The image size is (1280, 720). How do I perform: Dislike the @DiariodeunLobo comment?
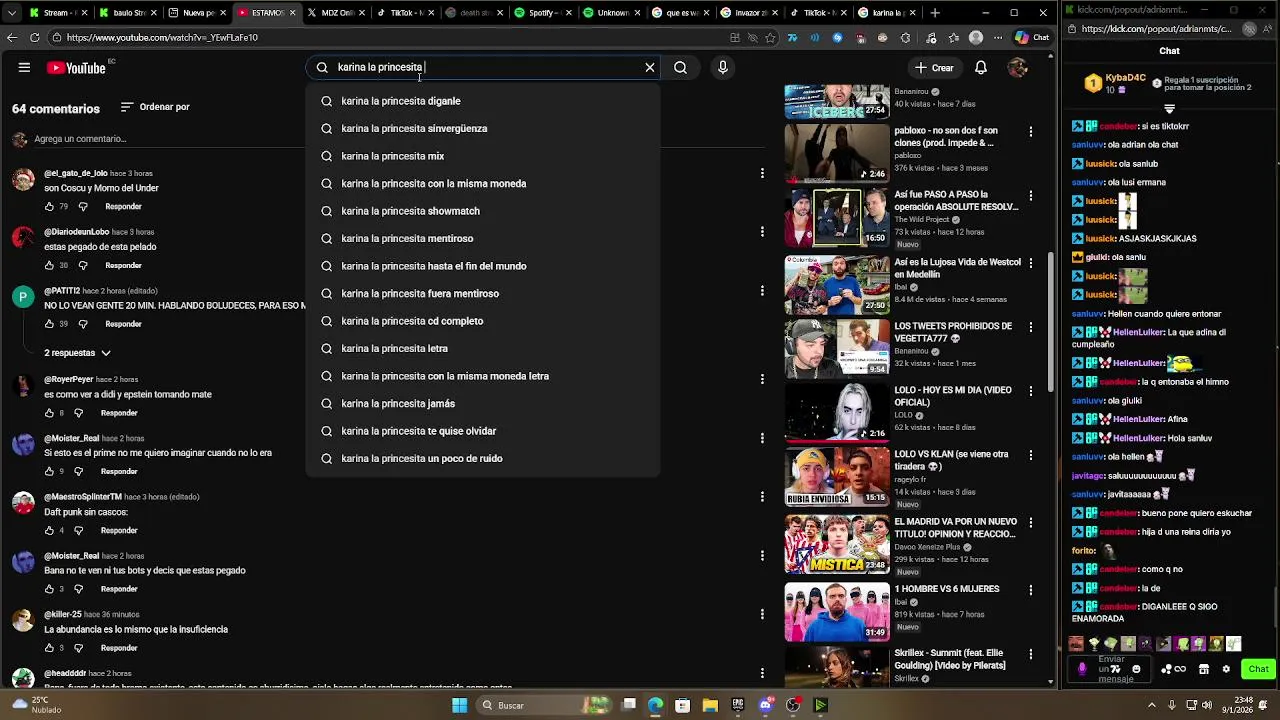tap(83, 265)
